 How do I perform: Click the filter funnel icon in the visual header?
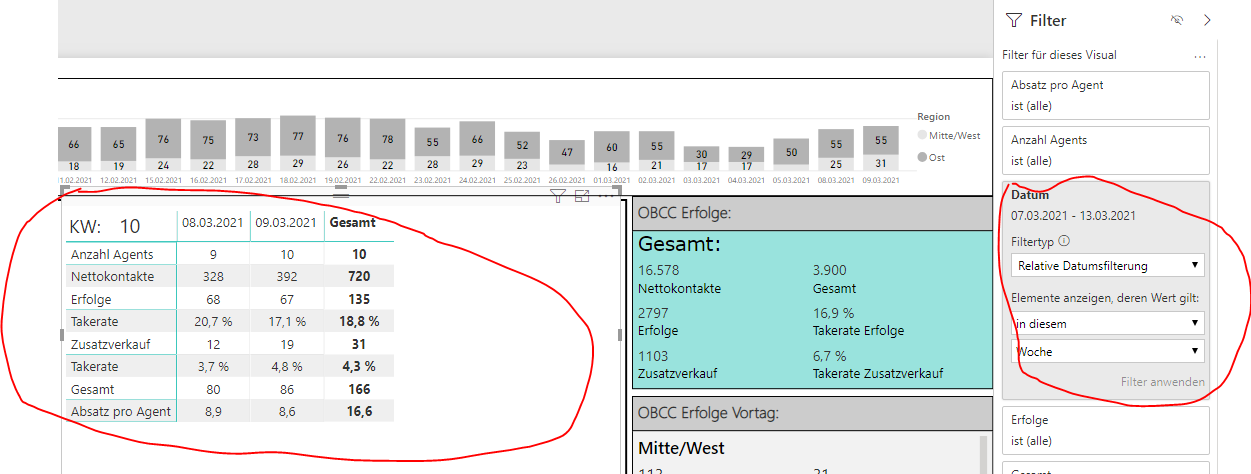(x=558, y=197)
